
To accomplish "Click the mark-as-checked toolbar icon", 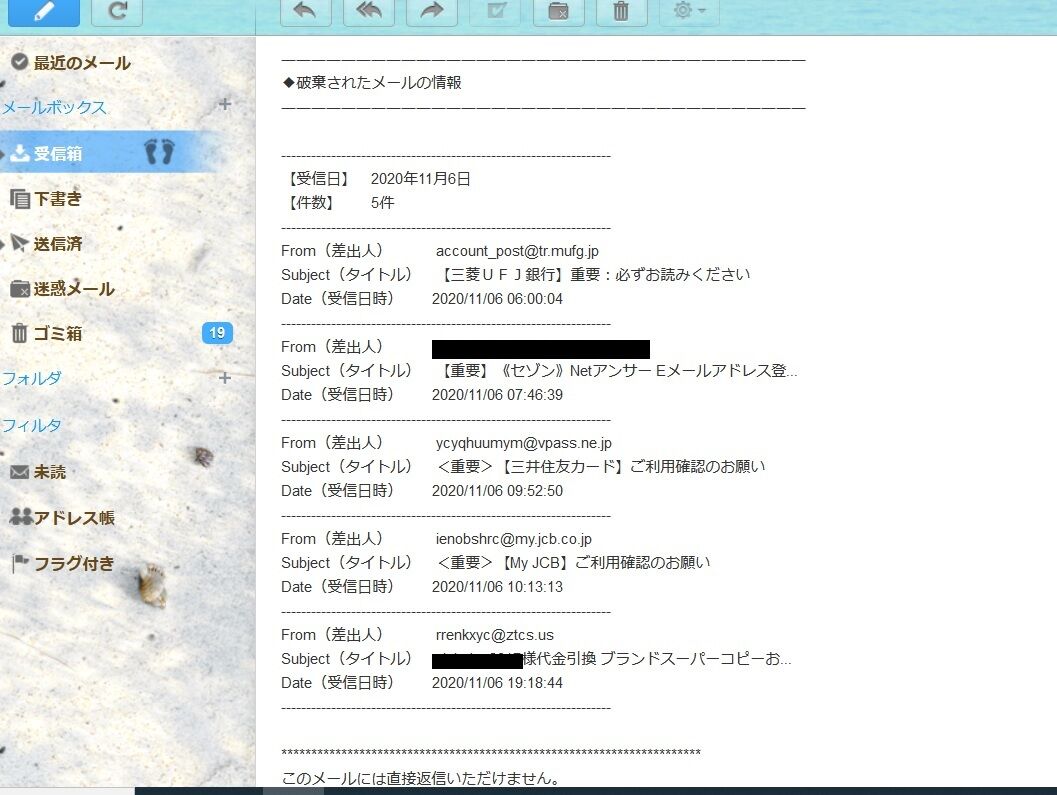I will pos(495,11).
